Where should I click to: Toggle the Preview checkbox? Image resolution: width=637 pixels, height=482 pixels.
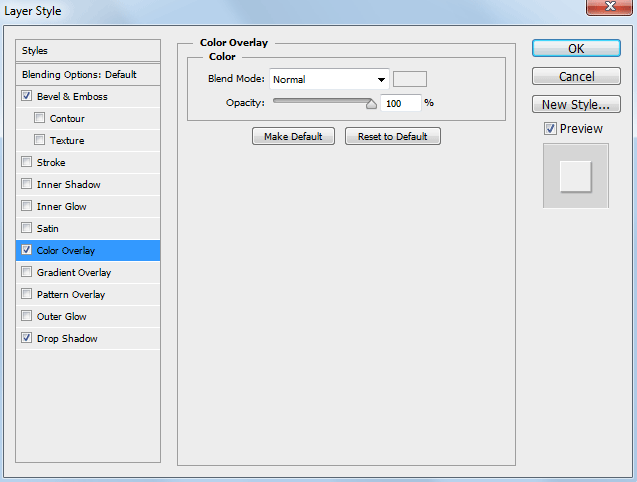[550, 129]
